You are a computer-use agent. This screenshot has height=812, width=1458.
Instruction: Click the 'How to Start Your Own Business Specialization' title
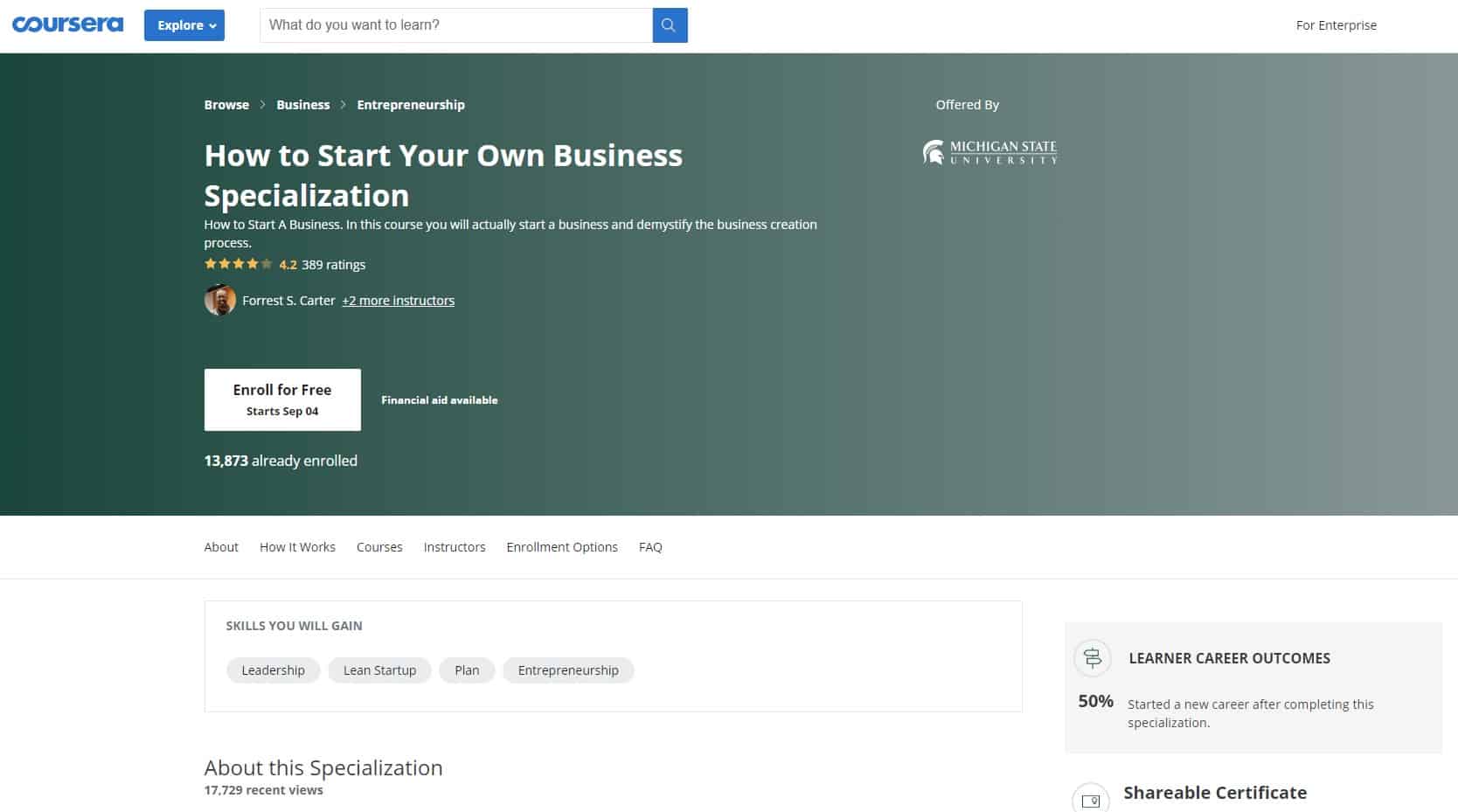point(443,176)
